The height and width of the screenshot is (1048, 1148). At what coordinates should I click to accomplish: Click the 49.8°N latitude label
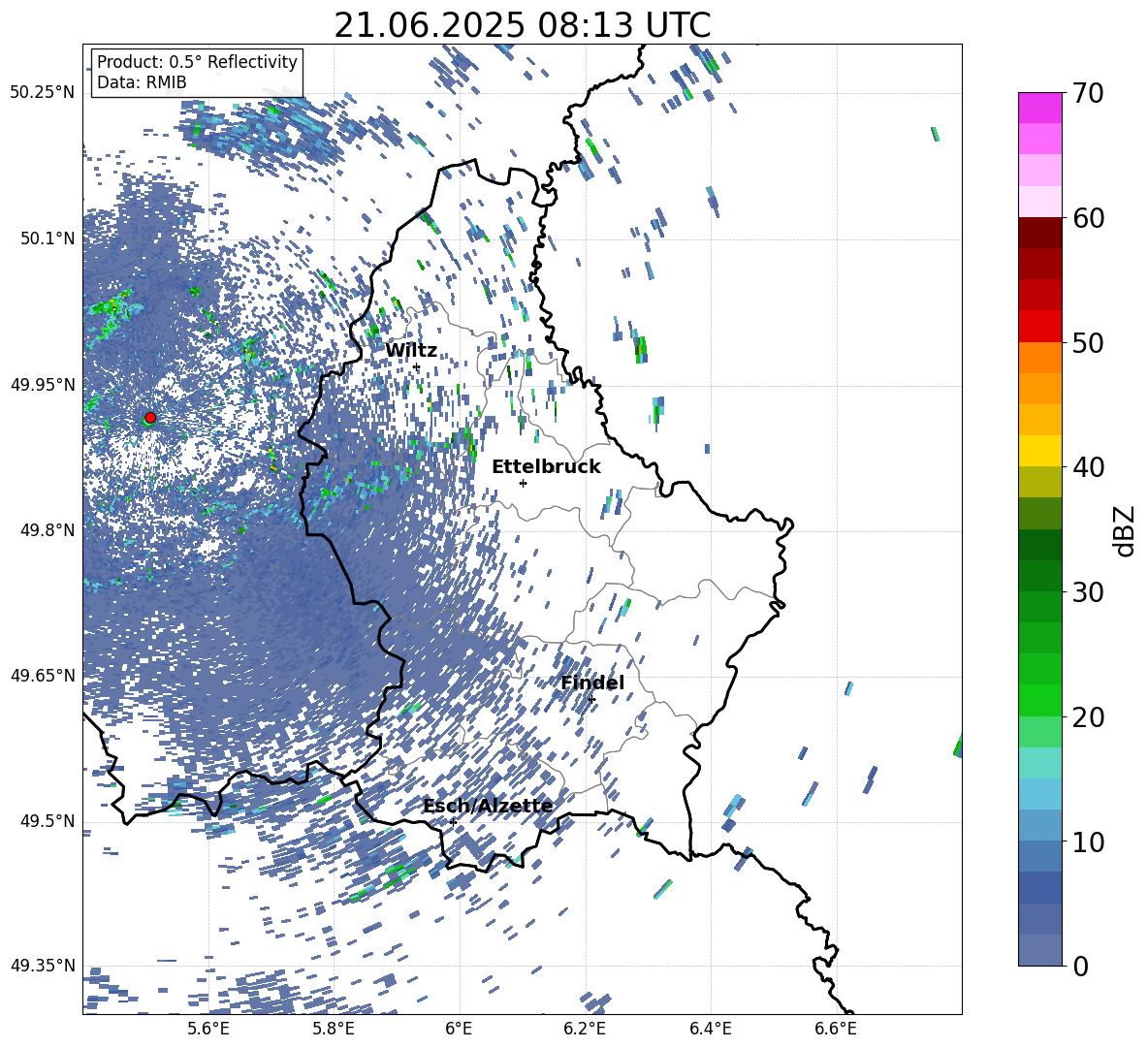47,530
